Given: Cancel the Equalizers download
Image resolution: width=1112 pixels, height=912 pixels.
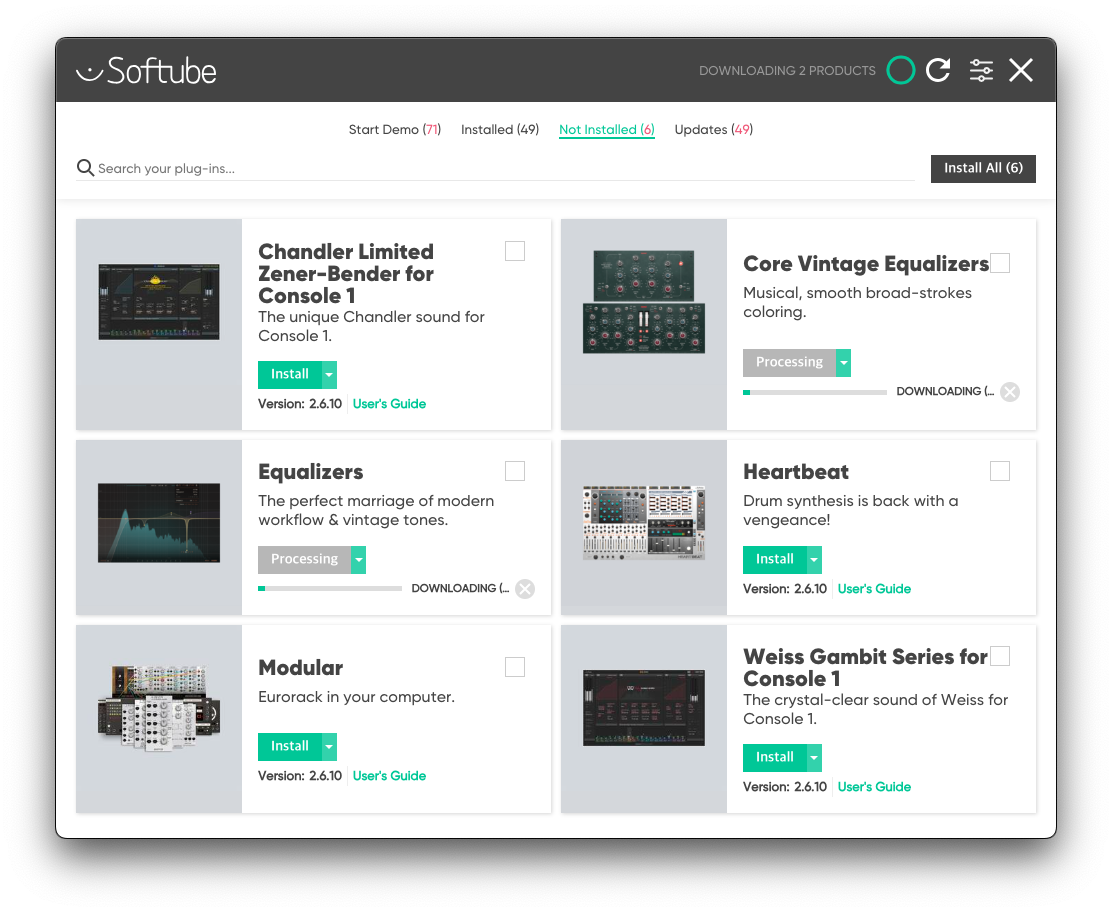Looking at the screenshot, I should [x=525, y=589].
